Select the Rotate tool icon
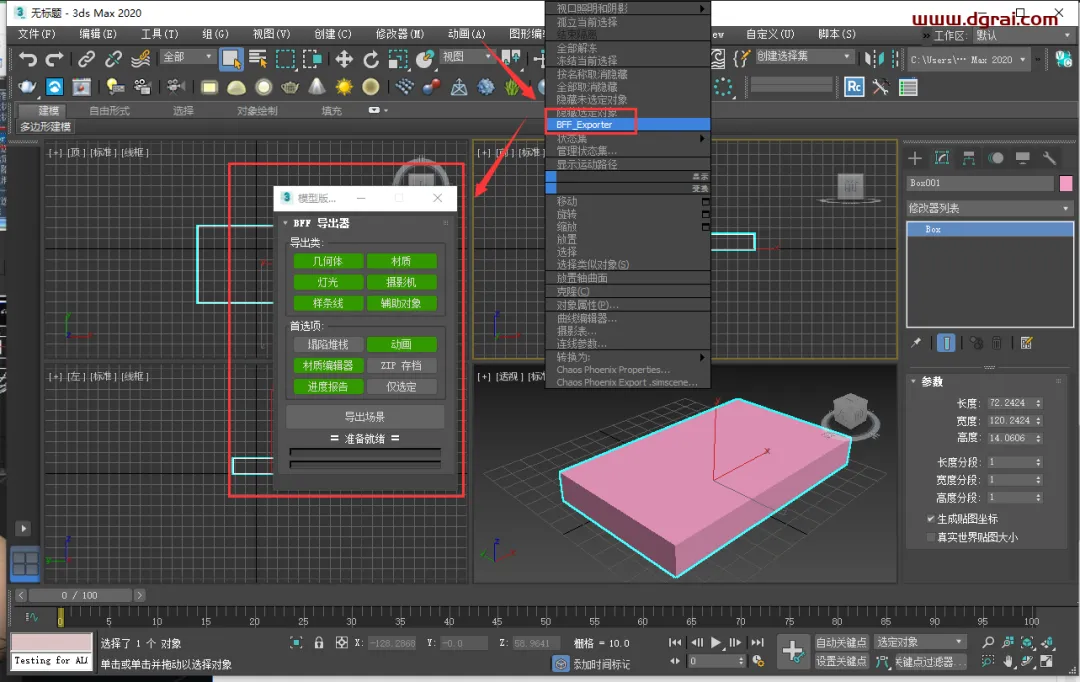The image size is (1080, 682). tap(371, 60)
